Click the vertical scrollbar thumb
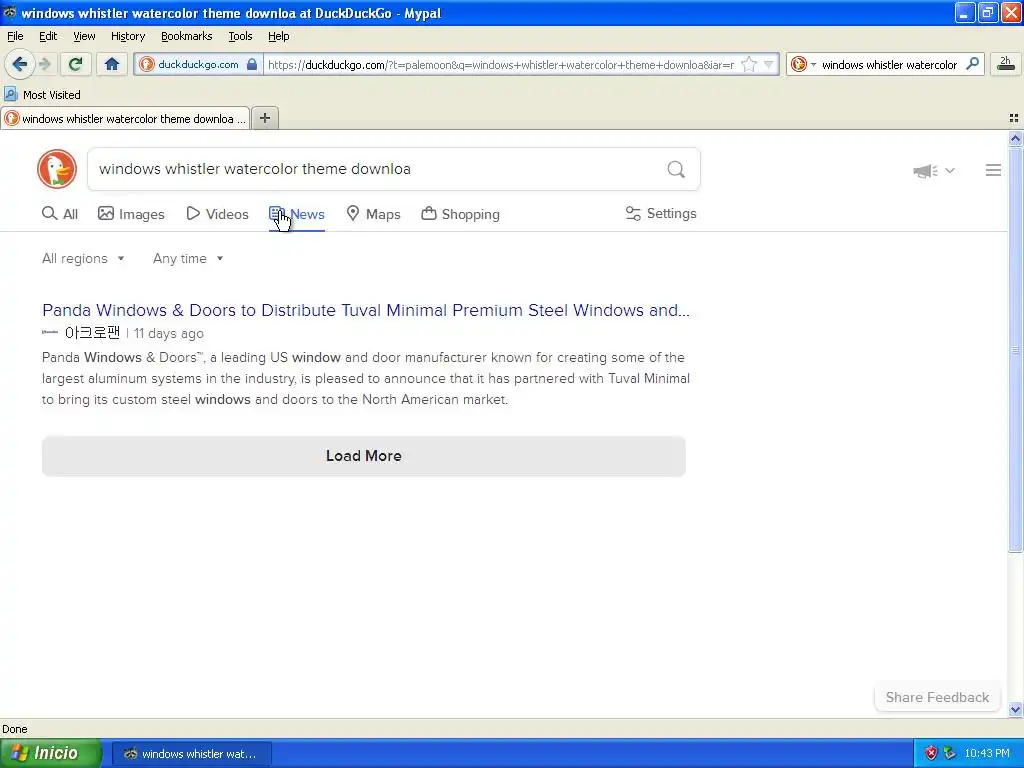The image size is (1024, 768). [1015, 349]
